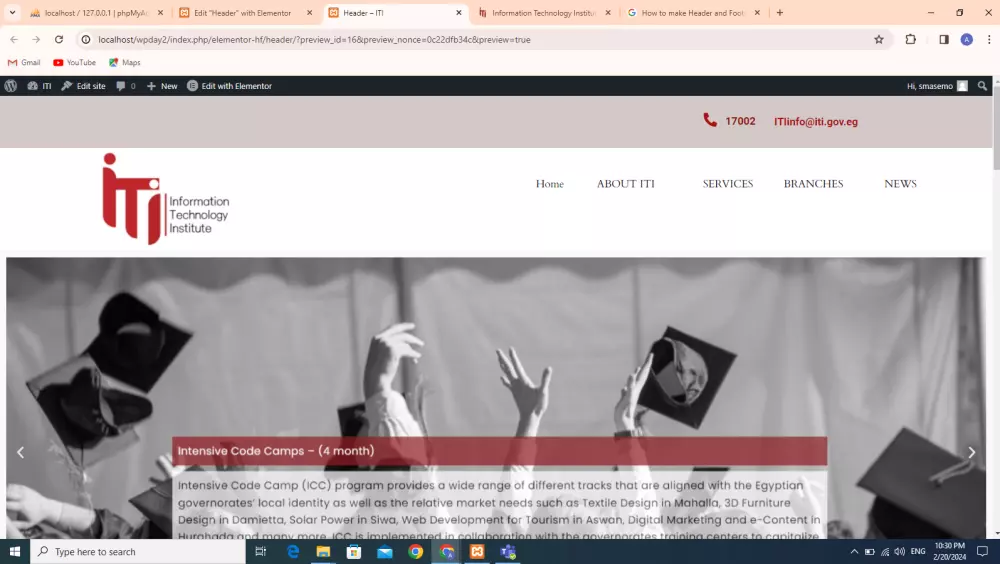Click the site info icon in address bar
This screenshot has width=1000, height=564.
pyautogui.click(x=86, y=40)
